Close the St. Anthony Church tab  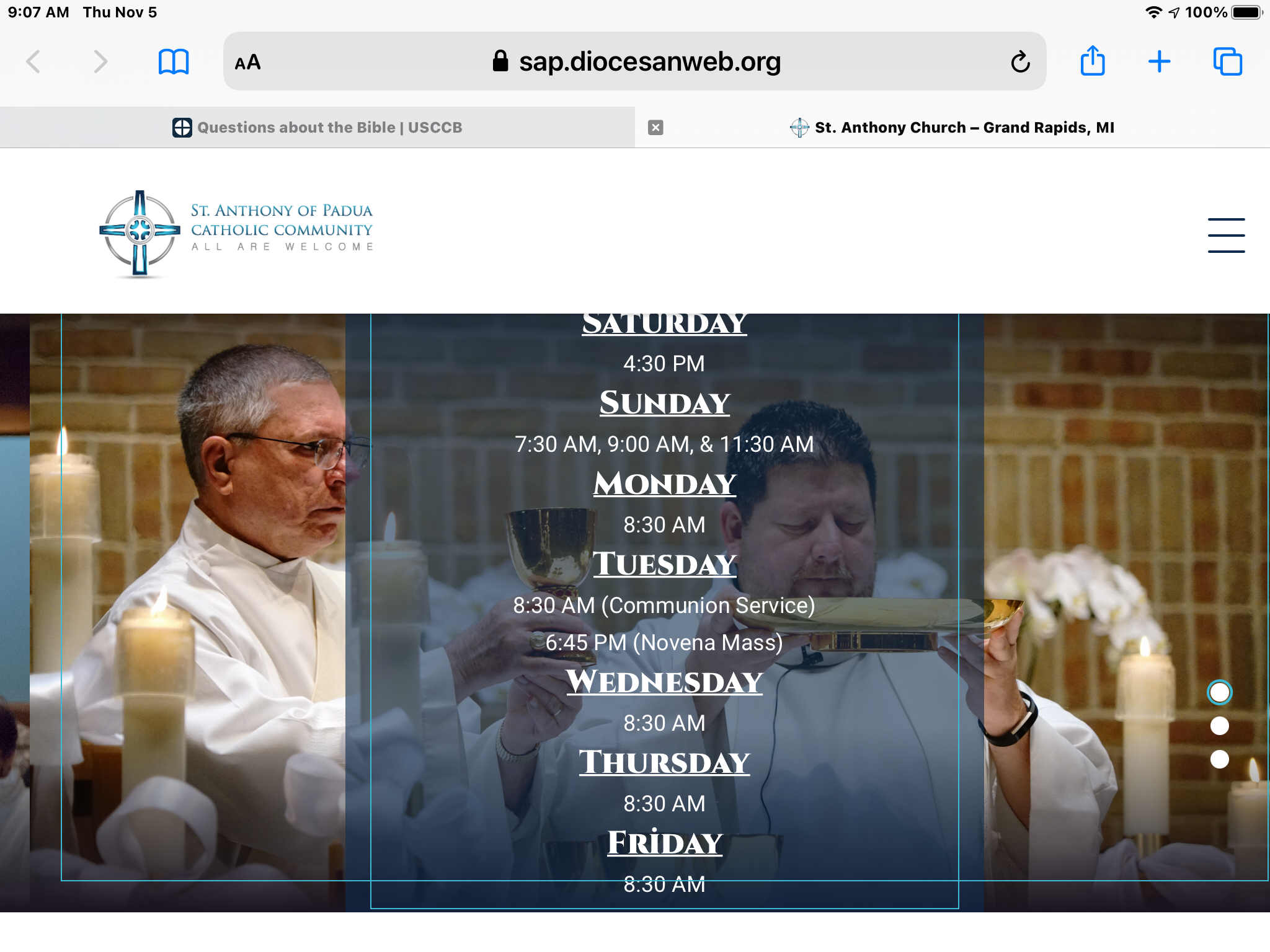click(x=655, y=128)
